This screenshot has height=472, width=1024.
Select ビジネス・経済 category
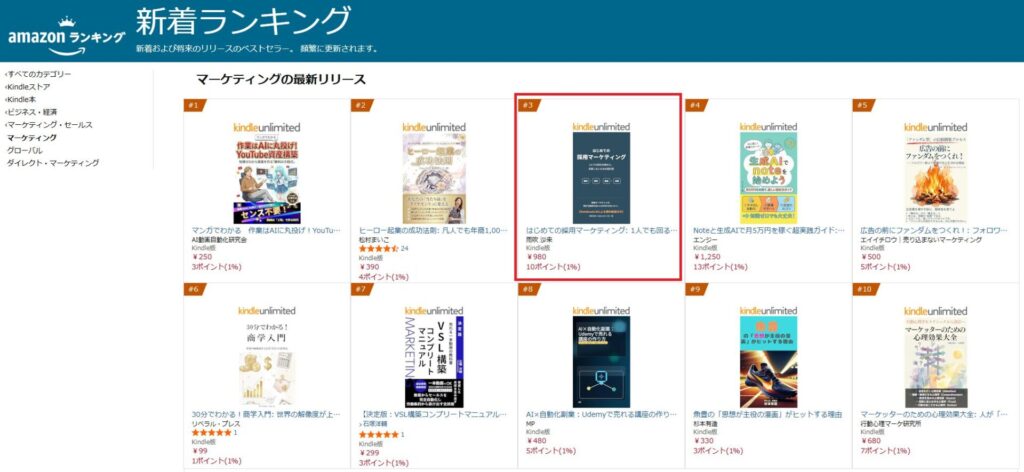tap(31, 112)
